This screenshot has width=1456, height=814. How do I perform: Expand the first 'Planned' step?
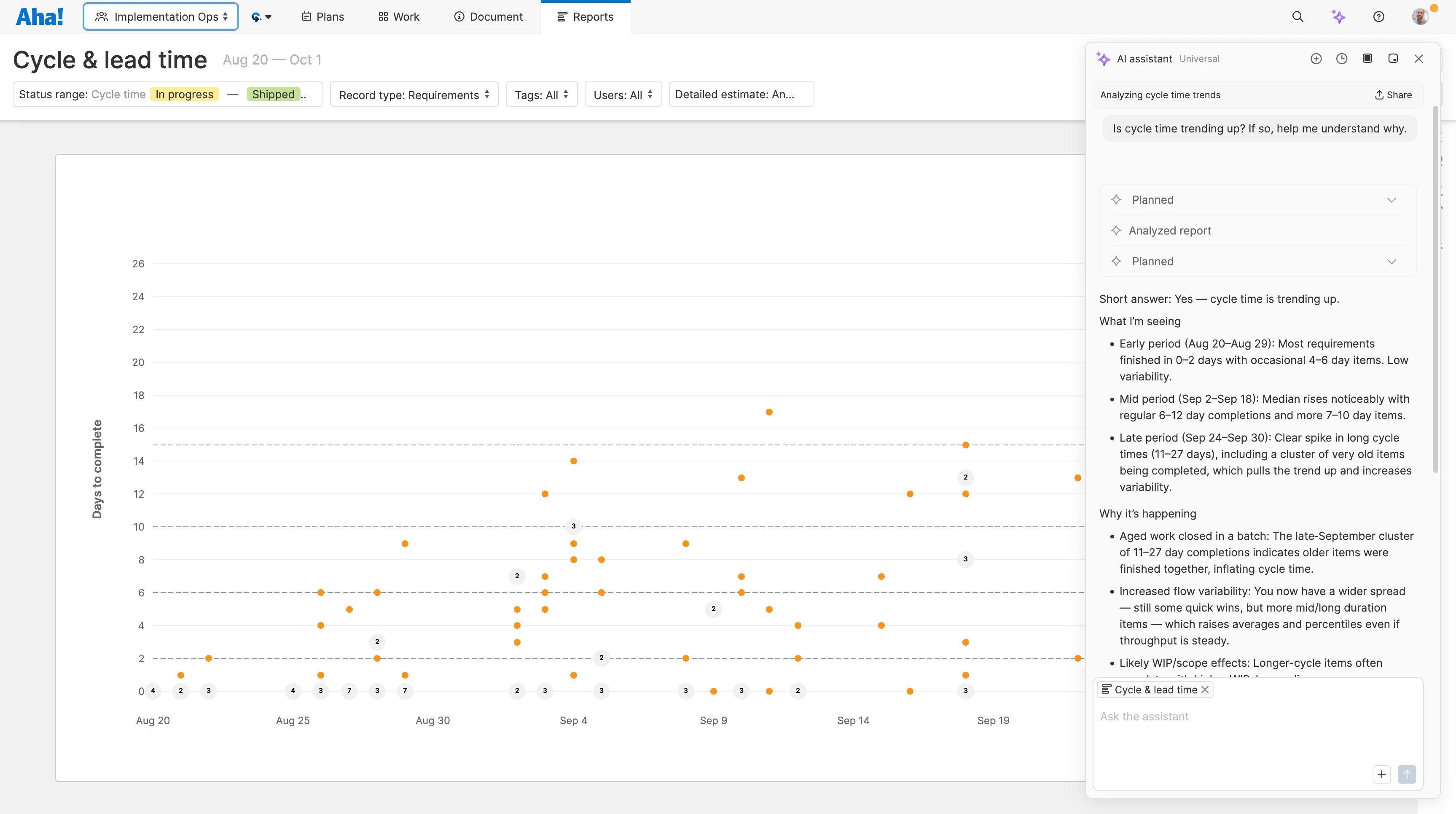tap(1391, 199)
